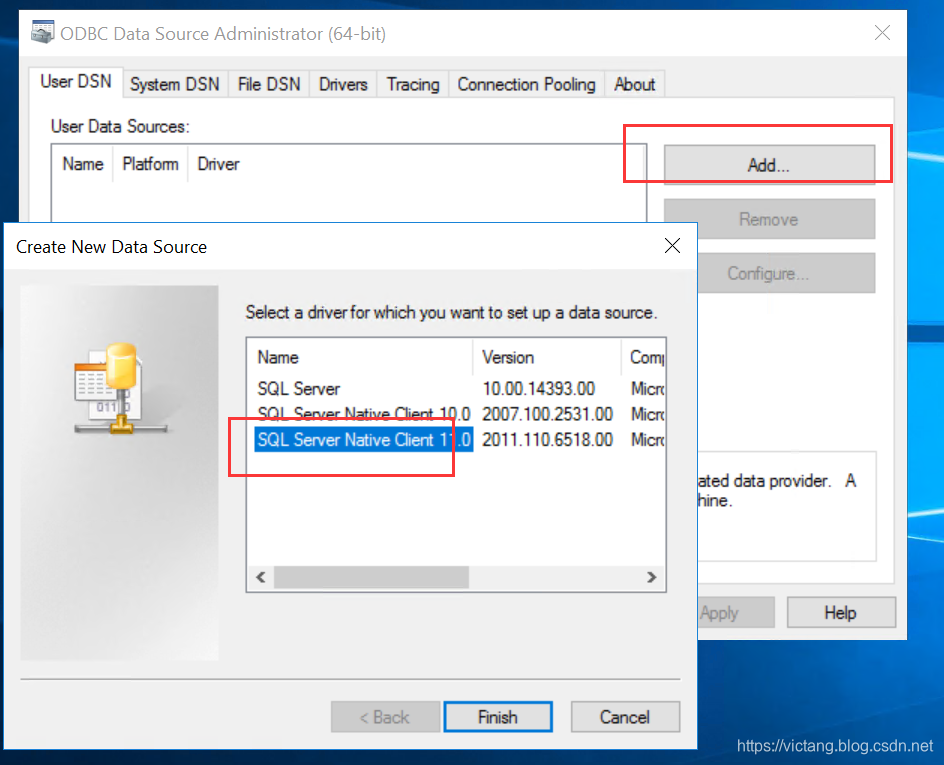The width and height of the screenshot is (944, 765).
Task: Cancel the Create New Data Source dialog
Action: click(625, 717)
